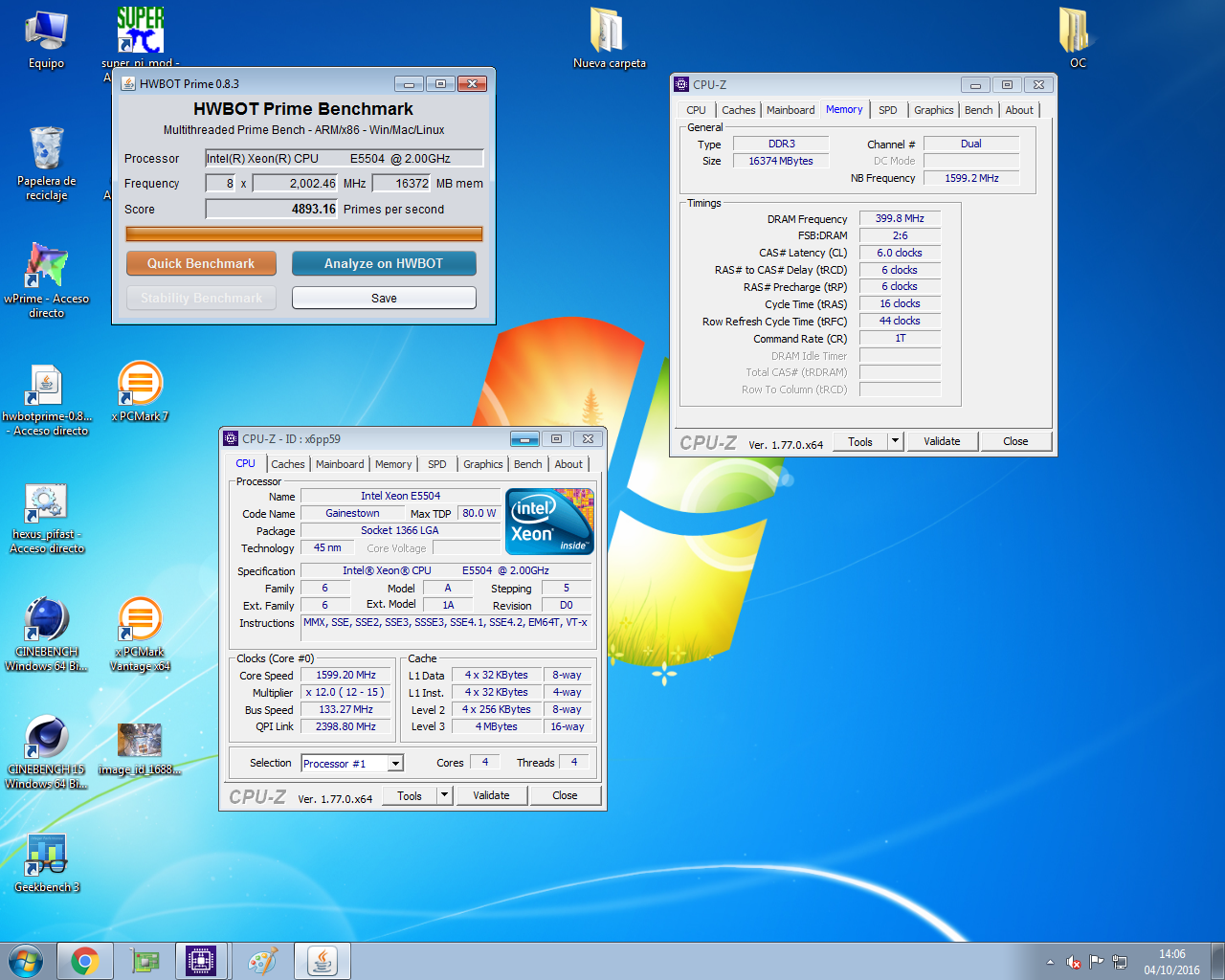Click the taskbar clock showing 14:06

(1171, 962)
